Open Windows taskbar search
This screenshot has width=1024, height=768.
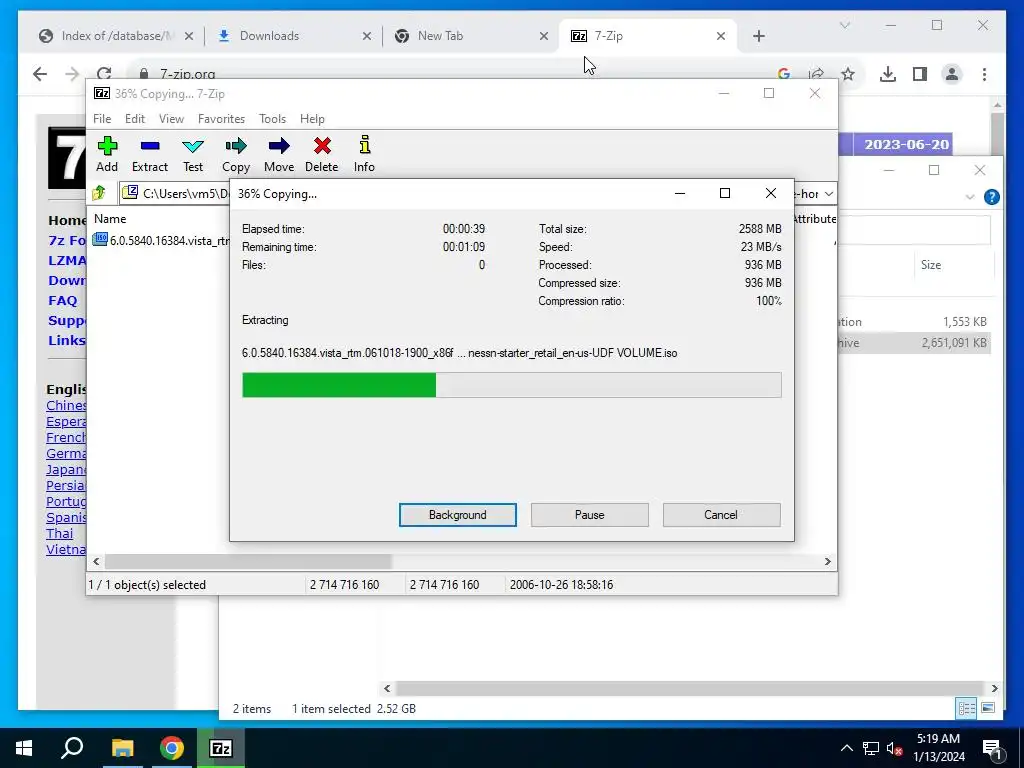[72, 748]
